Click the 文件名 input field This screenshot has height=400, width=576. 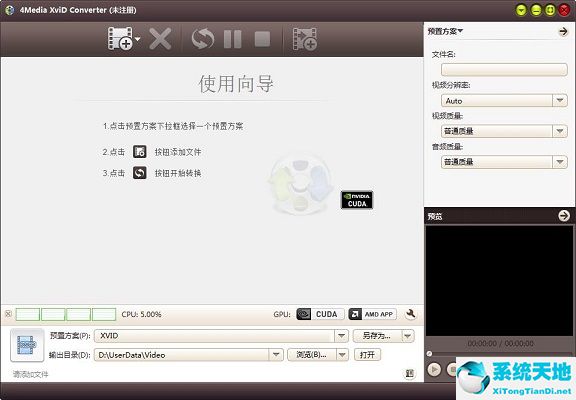pos(504,69)
